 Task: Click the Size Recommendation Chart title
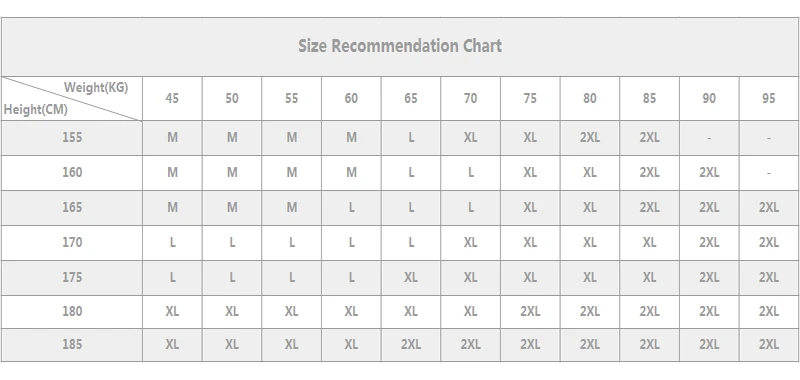(x=400, y=46)
